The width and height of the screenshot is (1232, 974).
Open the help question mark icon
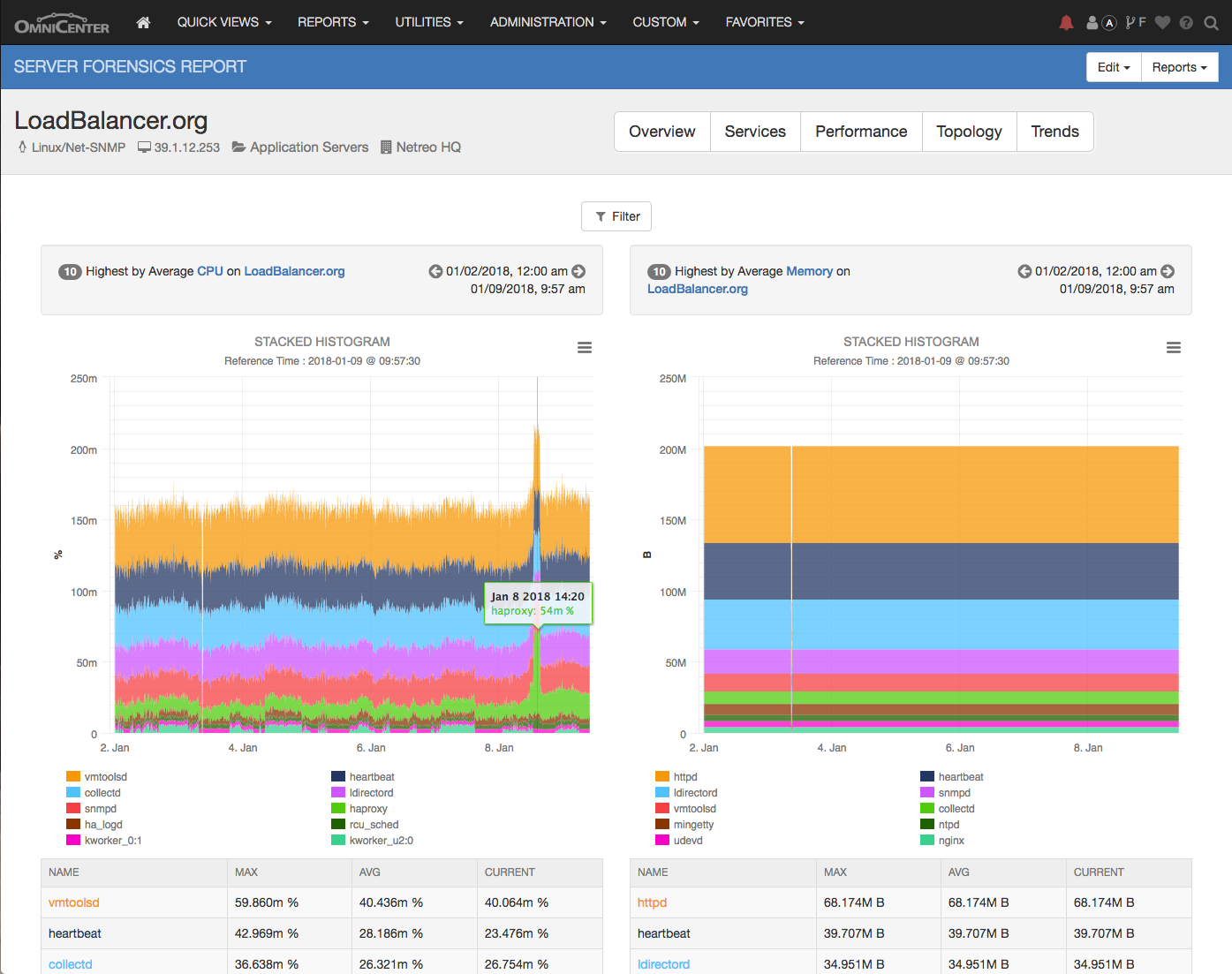tap(1186, 23)
